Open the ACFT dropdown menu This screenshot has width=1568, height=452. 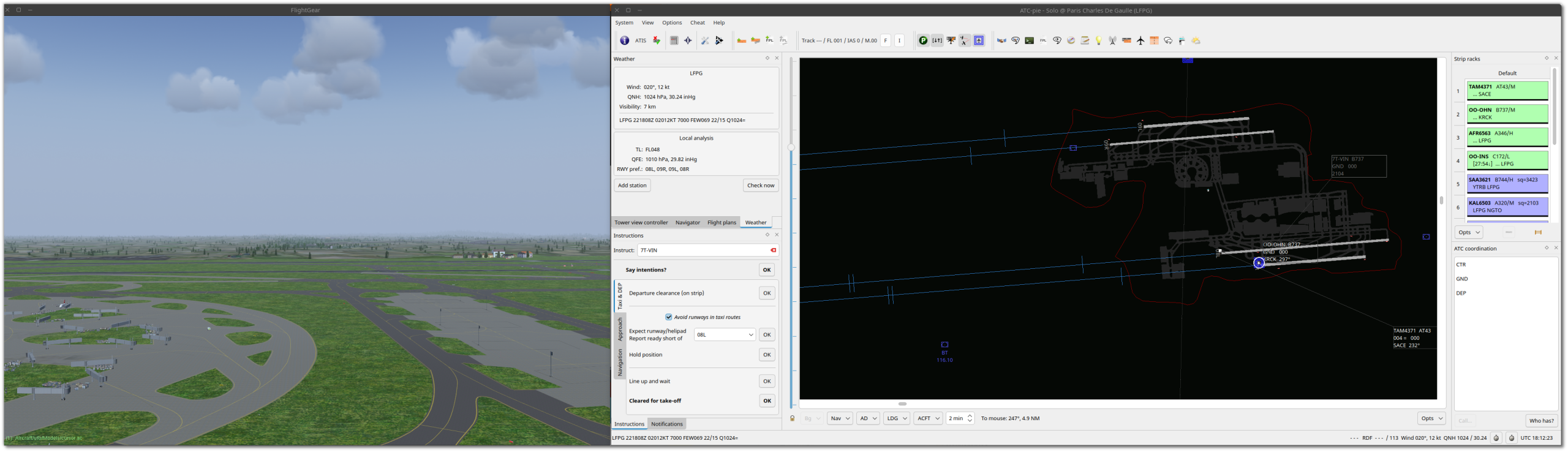pos(928,418)
